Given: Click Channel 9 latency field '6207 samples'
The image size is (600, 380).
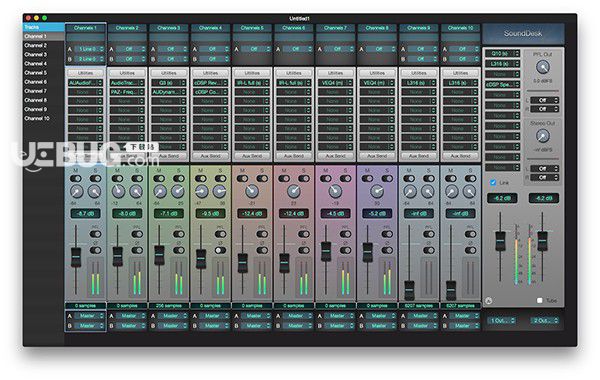Looking at the screenshot, I should pos(419,306).
